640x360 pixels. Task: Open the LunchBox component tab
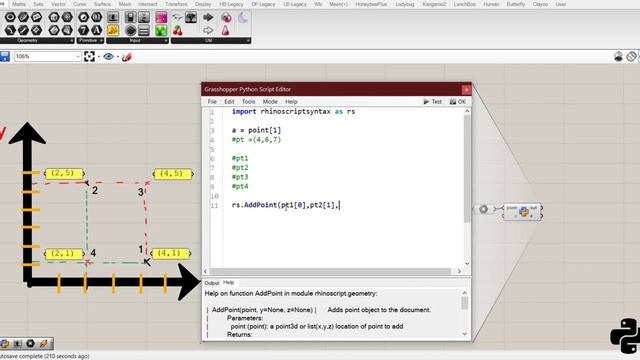pyautogui.click(x=465, y=4)
